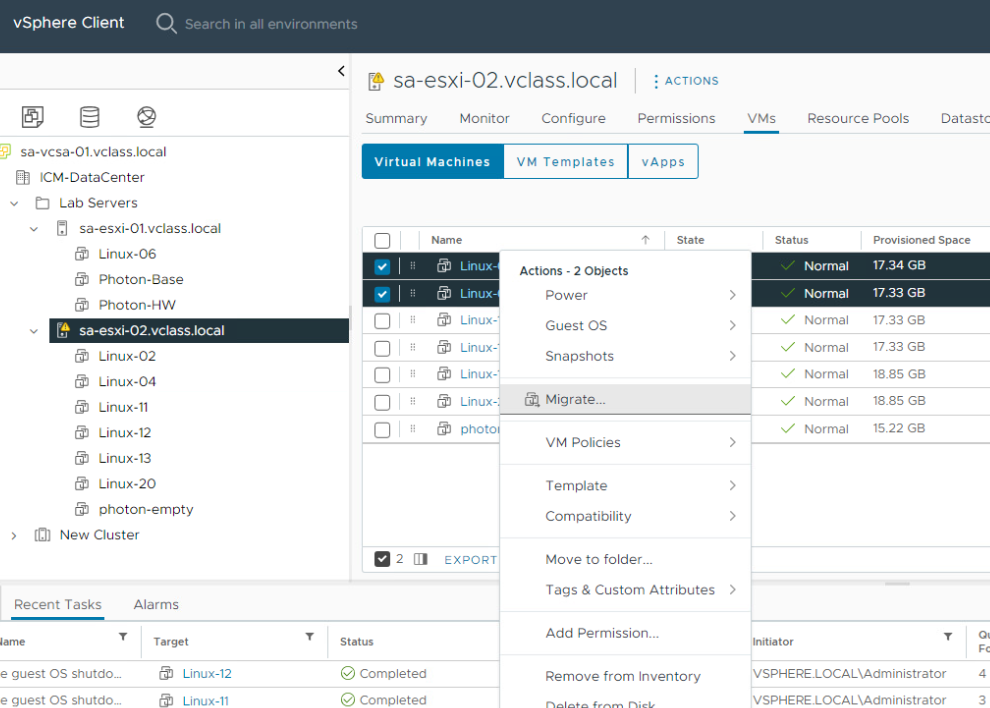Collapse the navigator pane arrow
Viewport: 990px width, 708px height.
point(341,71)
